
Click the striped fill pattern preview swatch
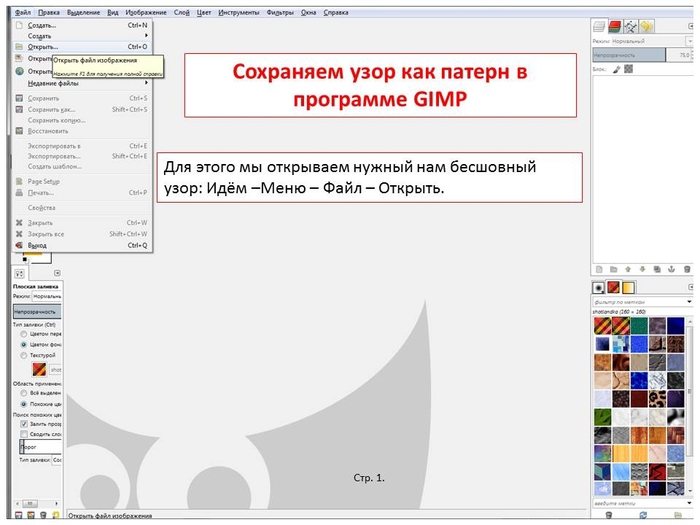tap(39, 370)
